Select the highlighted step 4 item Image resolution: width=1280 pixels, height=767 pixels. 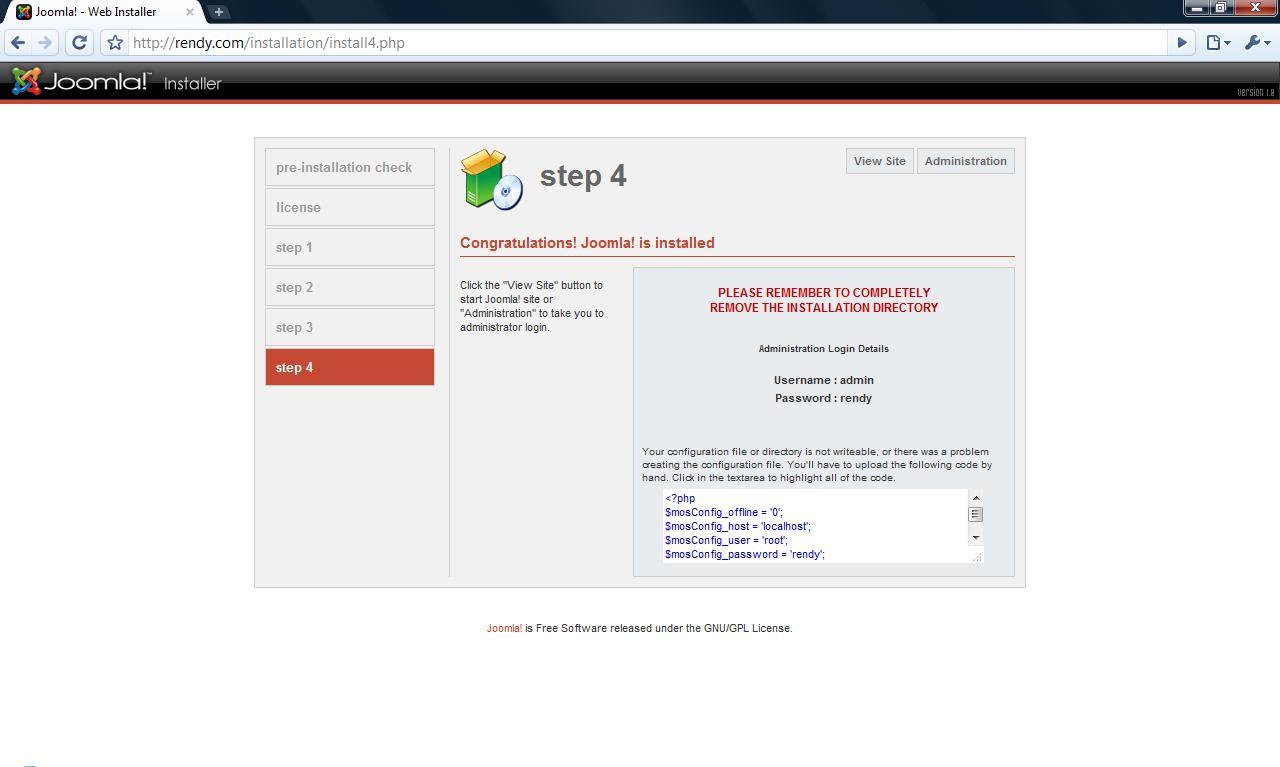350,367
